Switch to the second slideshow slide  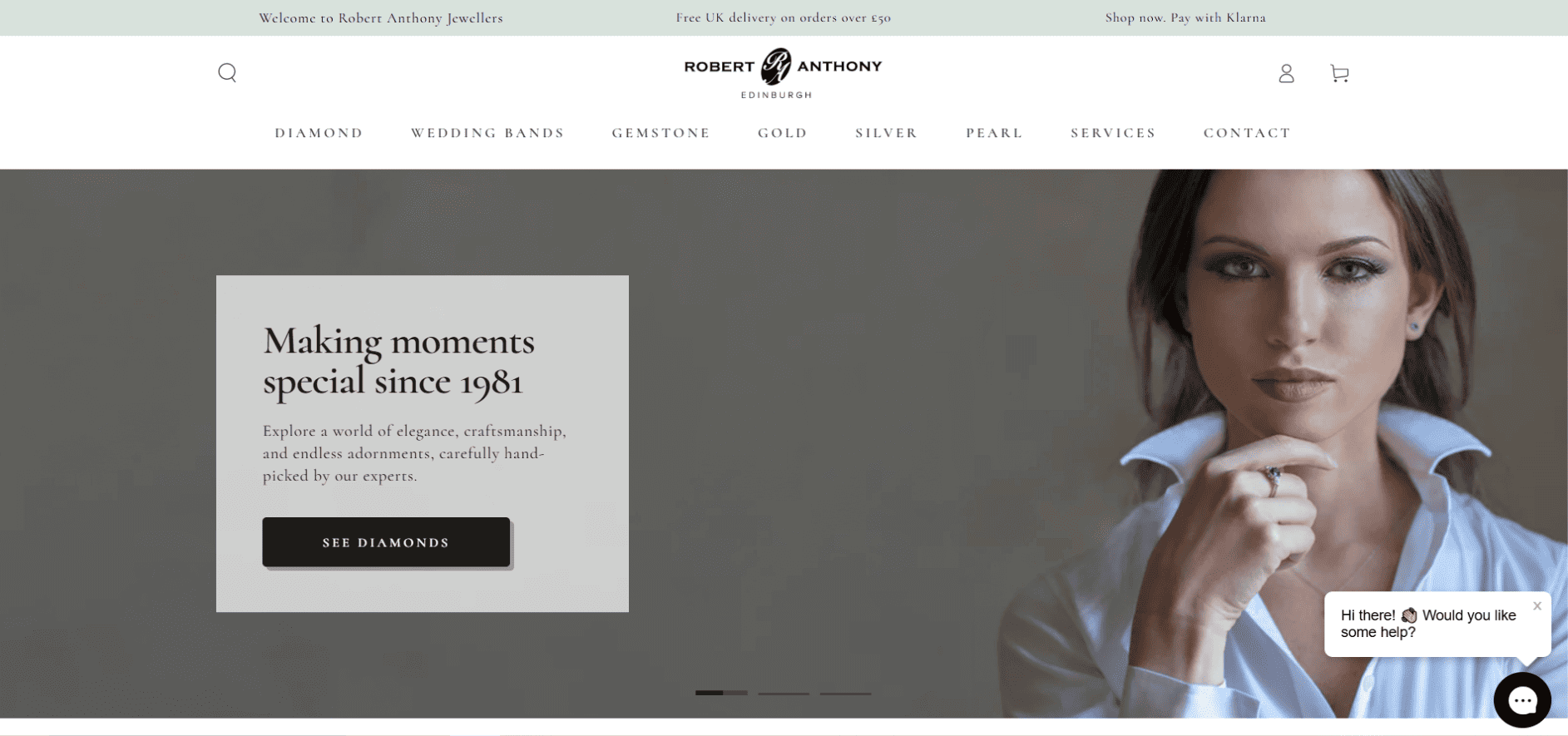point(784,693)
